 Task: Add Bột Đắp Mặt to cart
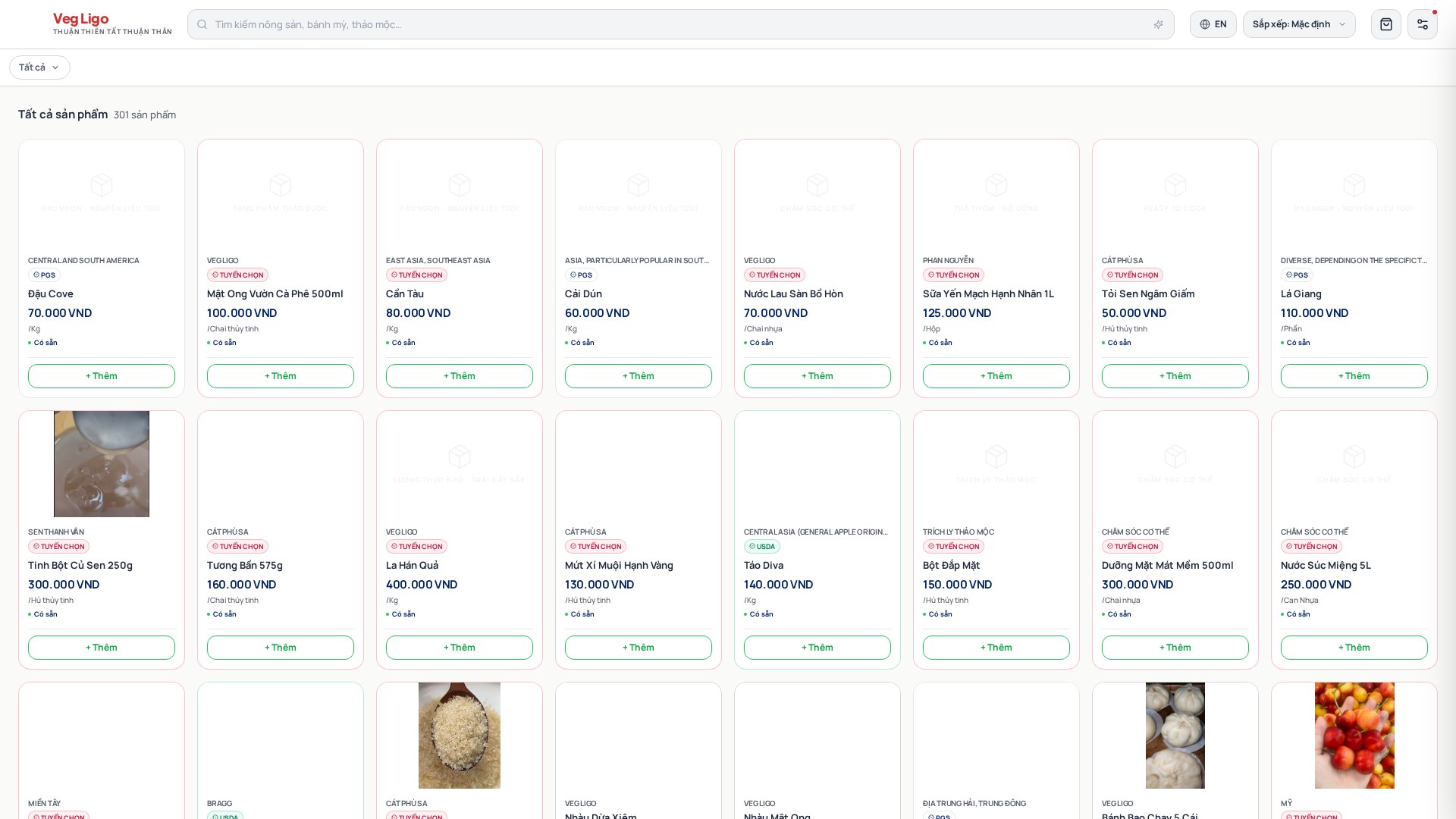click(996, 648)
